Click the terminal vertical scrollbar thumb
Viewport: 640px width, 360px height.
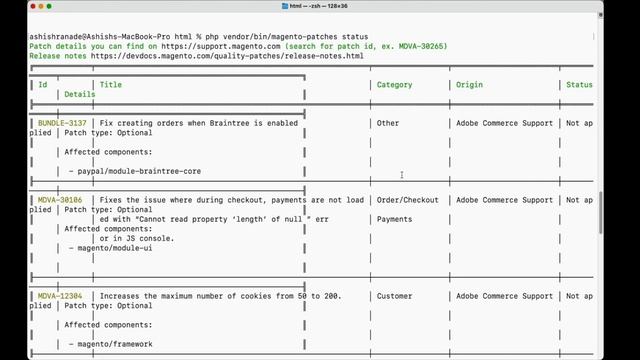point(600,213)
